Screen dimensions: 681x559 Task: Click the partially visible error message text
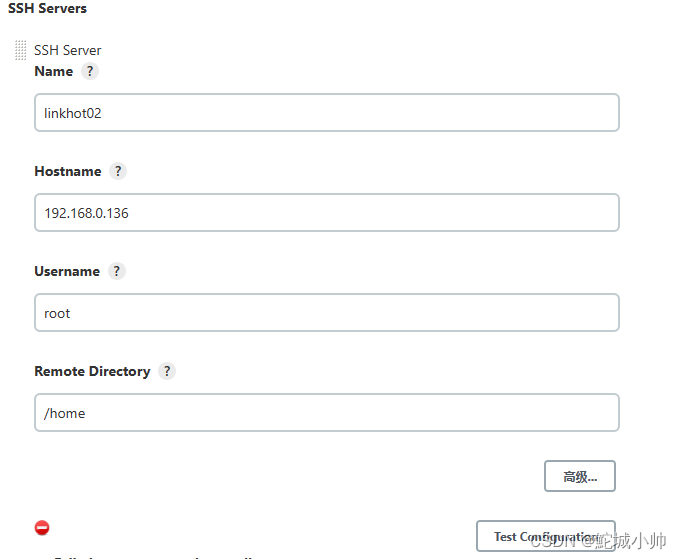(x=154, y=556)
